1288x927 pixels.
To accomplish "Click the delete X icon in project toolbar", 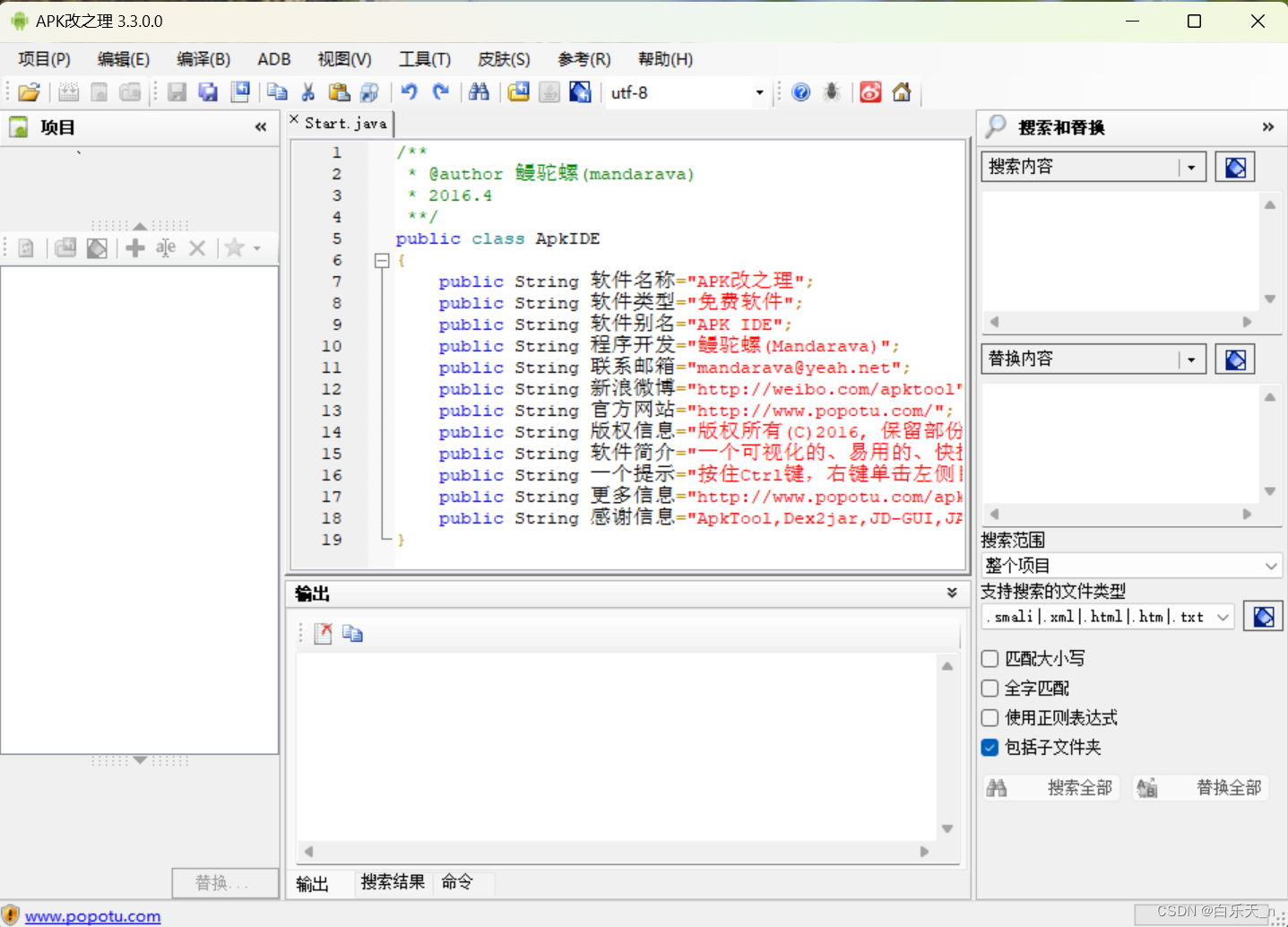I will pos(197,248).
